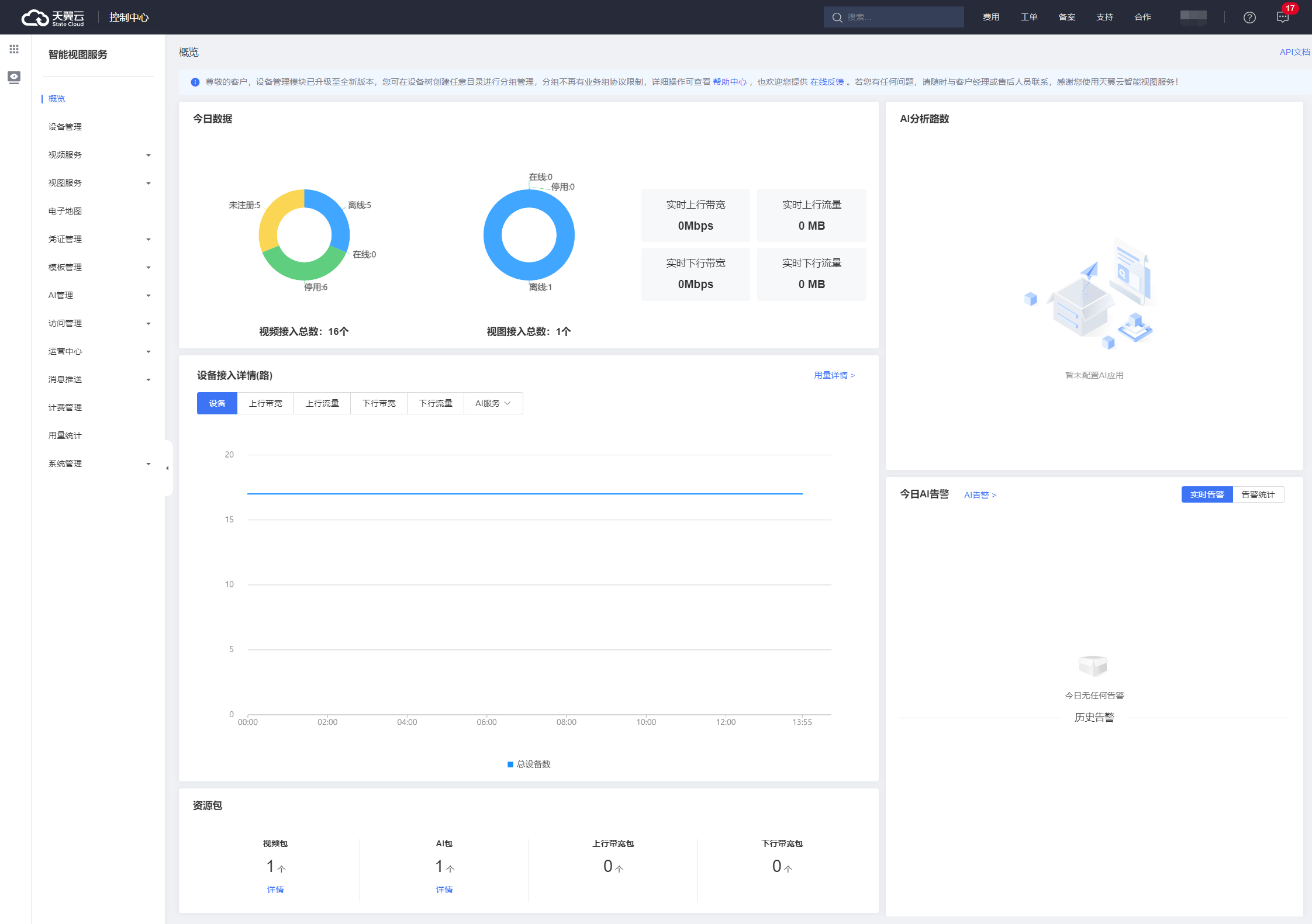The width and height of the screenshot is (1312, 924).
Task: Click the search magnifier icon
Action: click(x=837, y=18)
